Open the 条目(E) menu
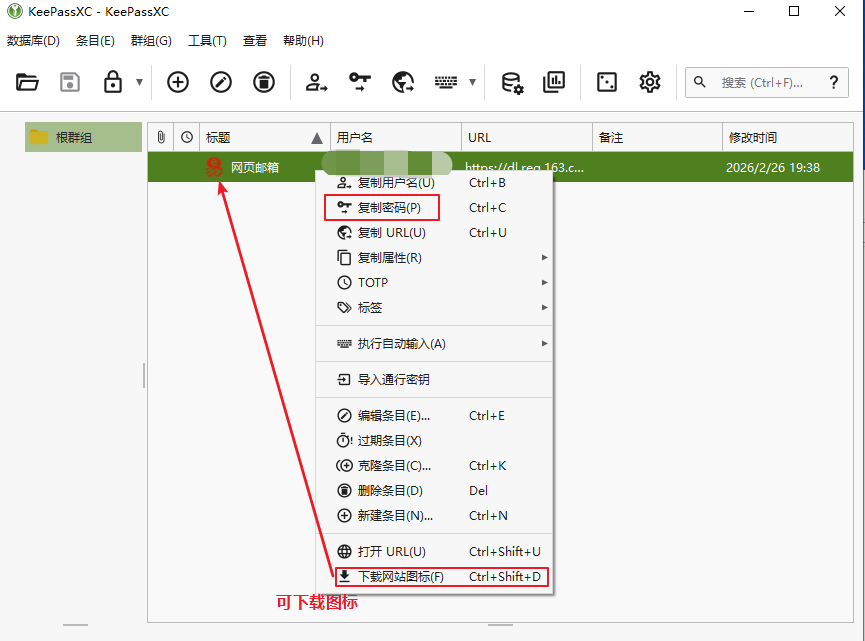 95,41
